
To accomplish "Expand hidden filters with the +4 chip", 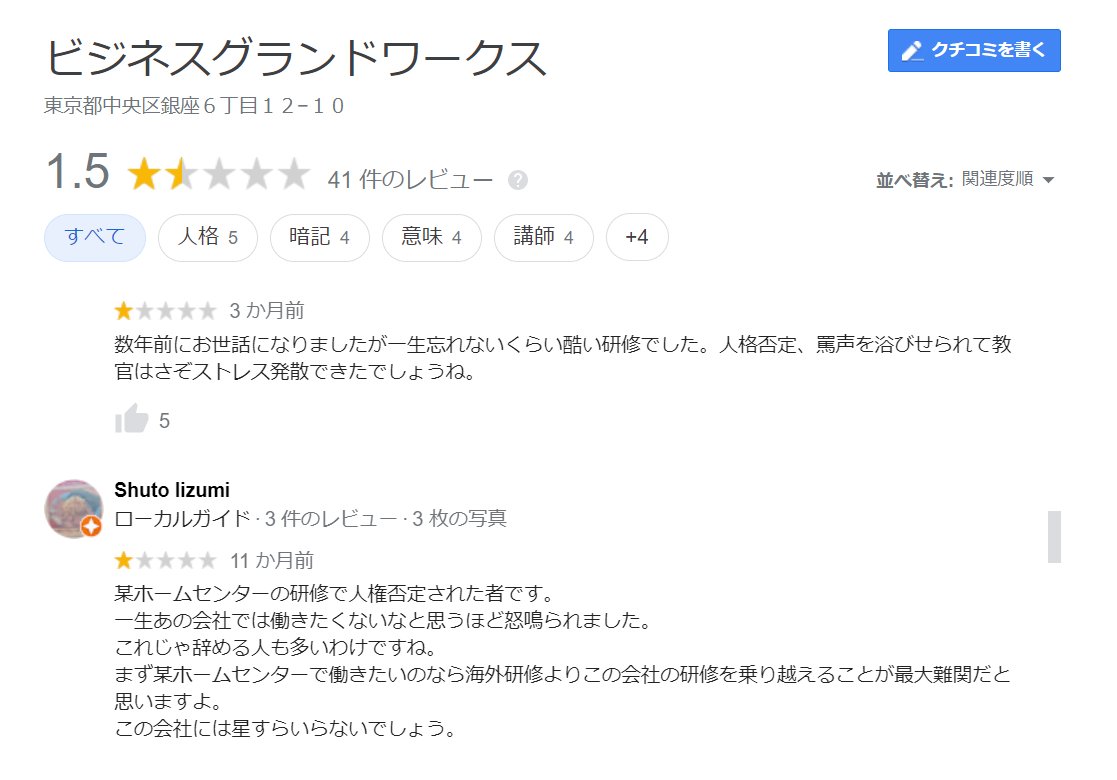I will tap(637, 237).
